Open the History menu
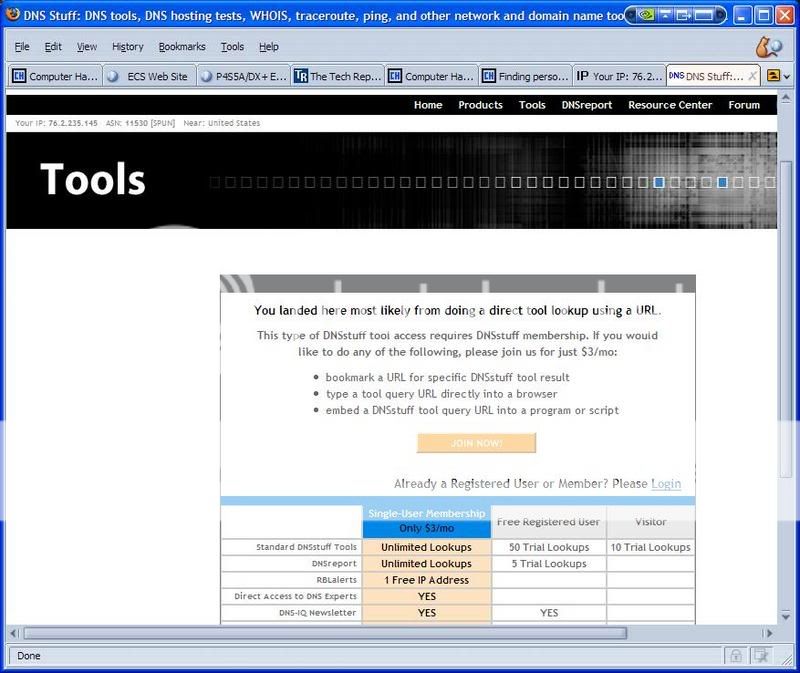This screenshot has width=800, height=673. pyautogui.click(x=127, y=47)
